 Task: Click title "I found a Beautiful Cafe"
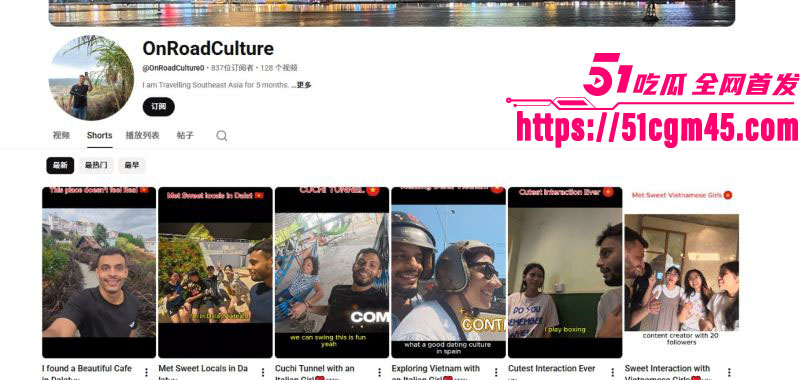87,368
